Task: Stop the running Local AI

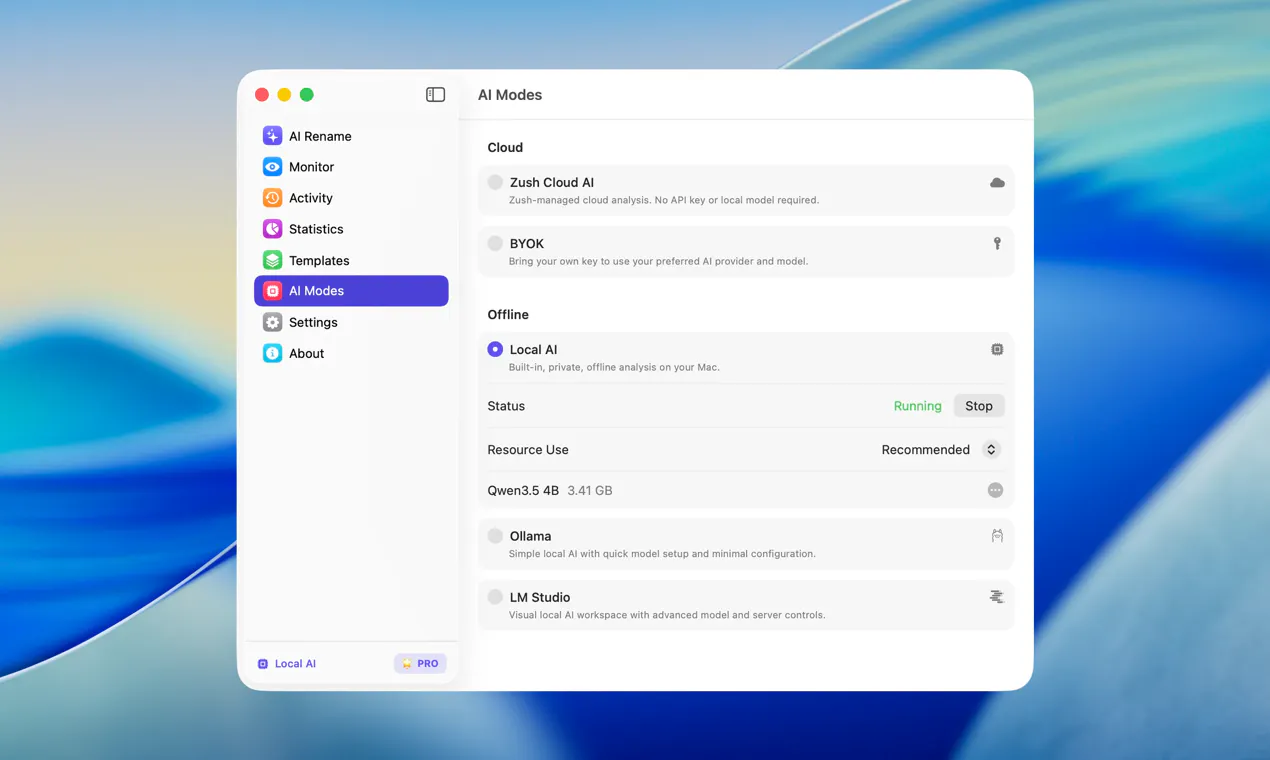Action: (x=979, y=406)
